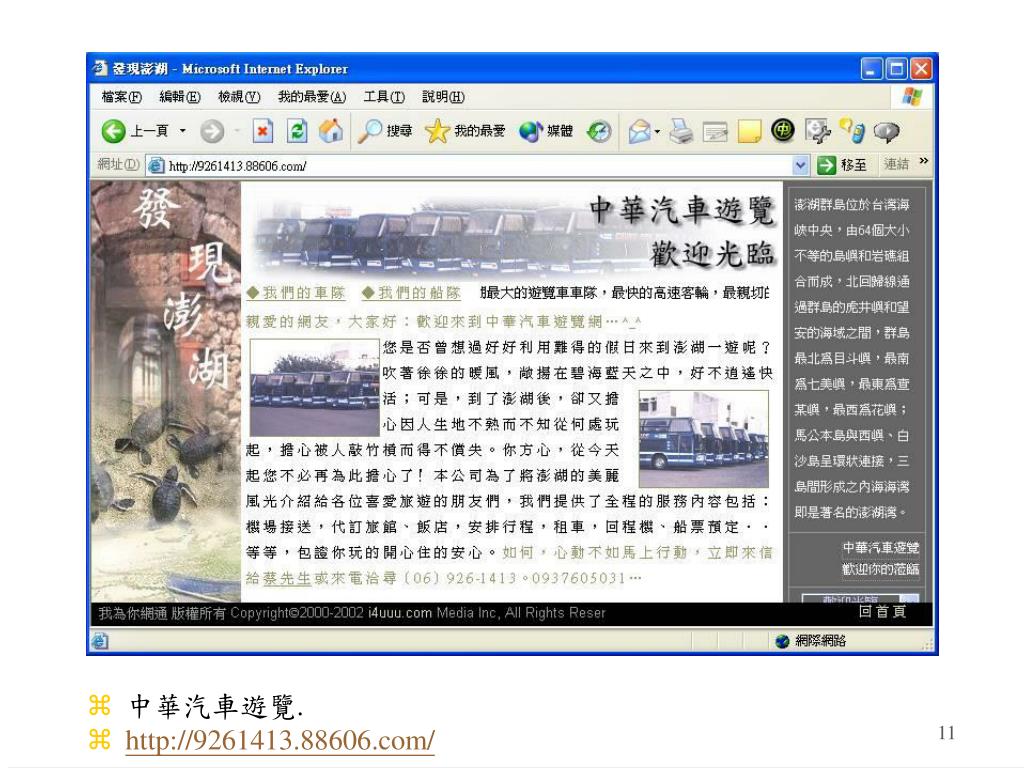Click the 網址(D) address label
Screen dimensions: 1024x768
pos(118,165)
